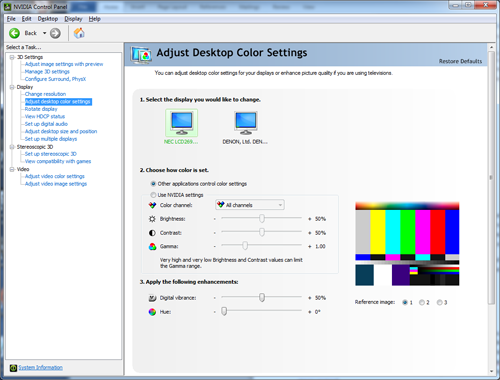Collapse the Video tree node
This screenshot has height=380, width=500.
click(12, 169)
